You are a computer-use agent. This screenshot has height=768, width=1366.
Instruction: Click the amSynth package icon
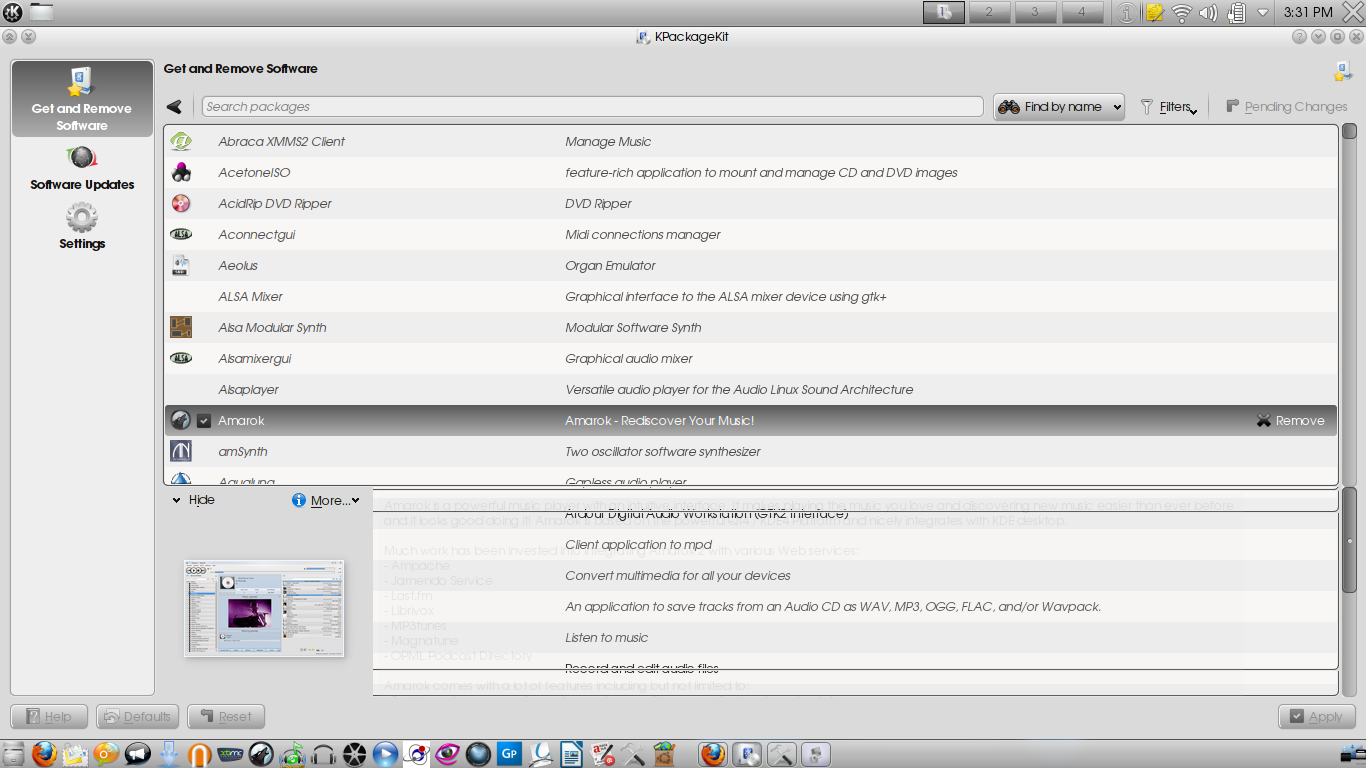(x=181, y=452)
